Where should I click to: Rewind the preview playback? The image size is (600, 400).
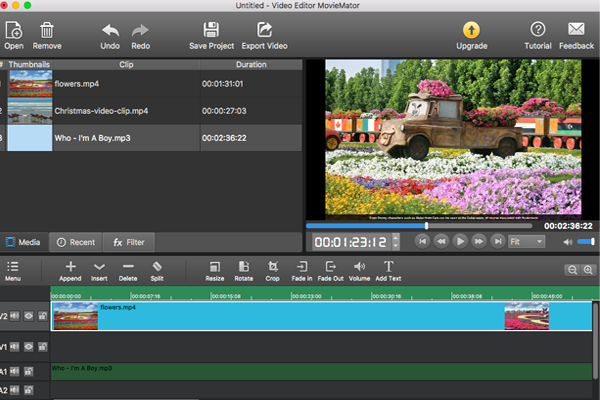tap(441, 242)
